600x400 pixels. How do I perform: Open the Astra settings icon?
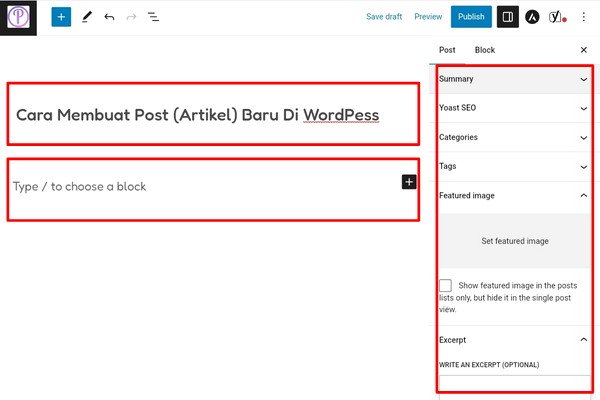click(532, 17)
